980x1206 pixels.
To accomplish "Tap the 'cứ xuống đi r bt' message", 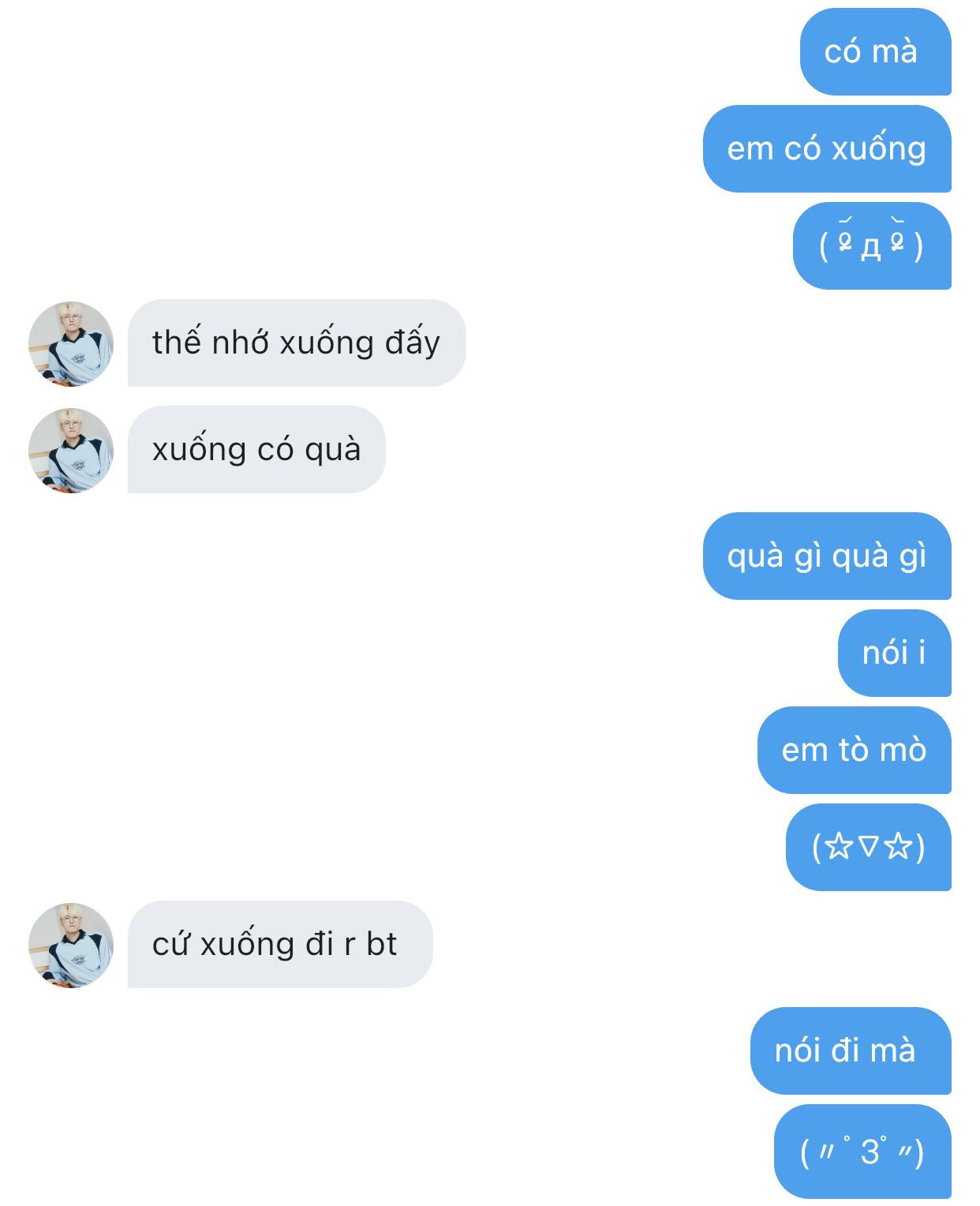I will [x=280, y=945].
